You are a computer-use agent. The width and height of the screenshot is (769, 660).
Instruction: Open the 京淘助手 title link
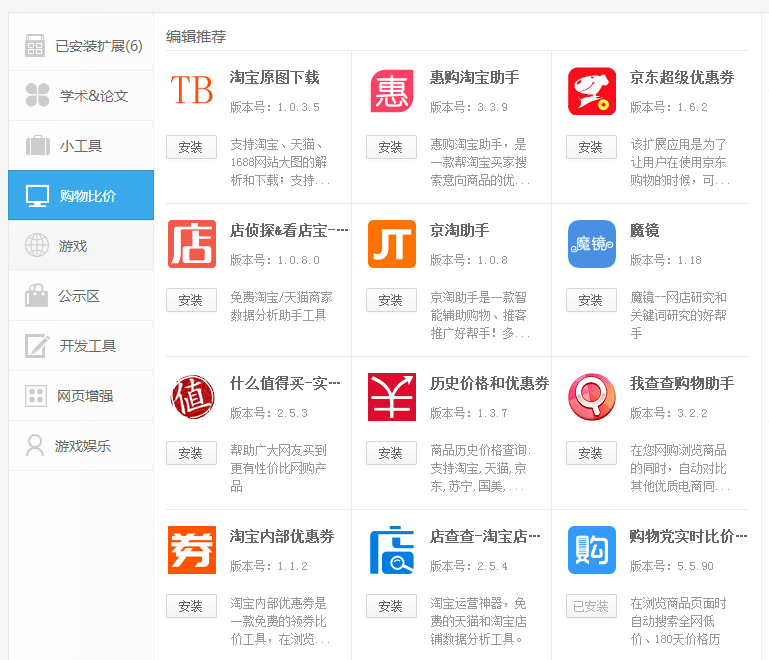pyautogui.click(x=460, y=230)
